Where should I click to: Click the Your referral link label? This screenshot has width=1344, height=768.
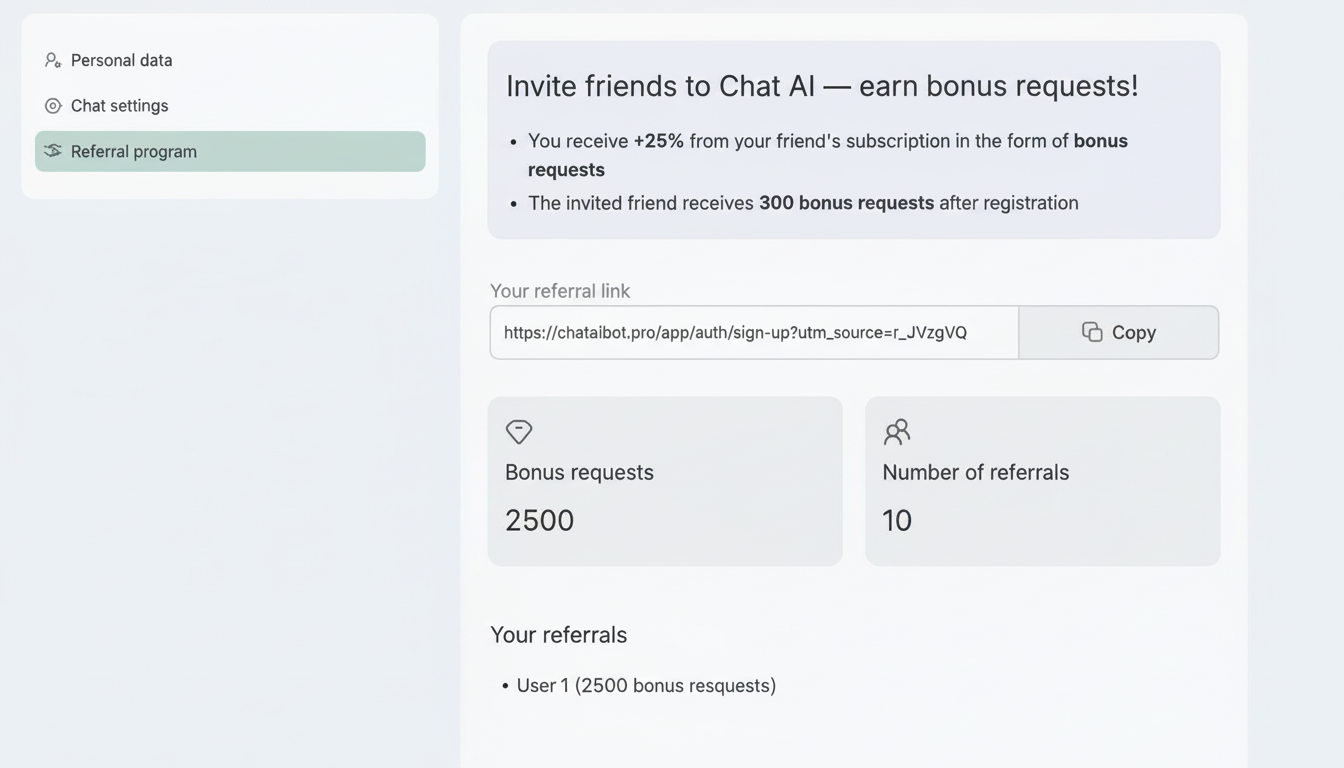(x=560, y=291)
